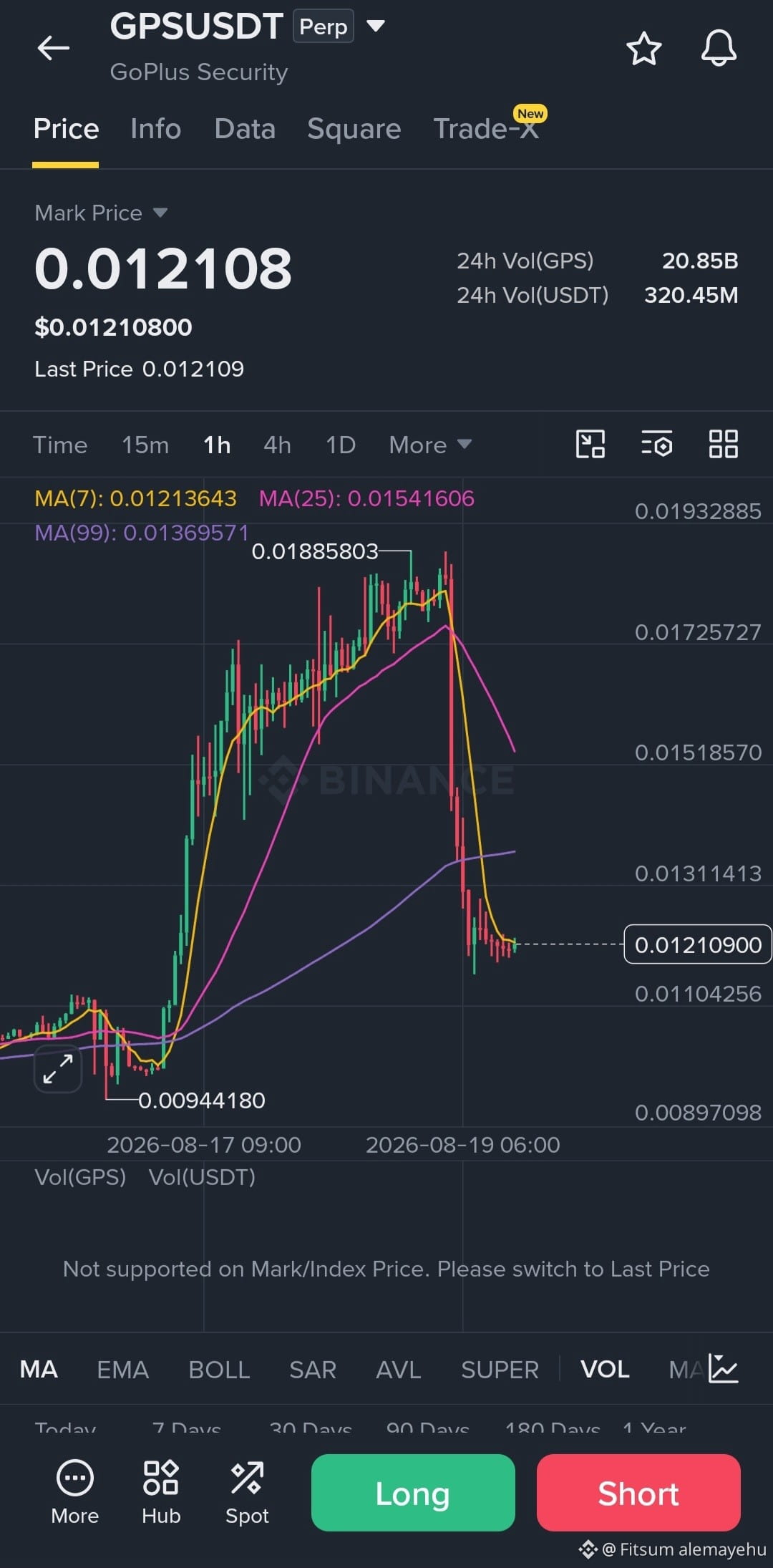Enable the SAR indicator
Viewport: 773px width, 1568px height.
point(313,1369)
